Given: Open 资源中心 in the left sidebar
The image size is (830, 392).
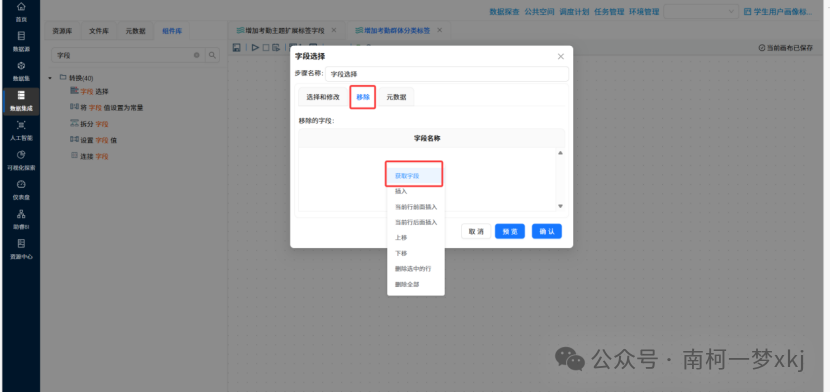Looking at the screenshot, I should click(x=21, y=249).
